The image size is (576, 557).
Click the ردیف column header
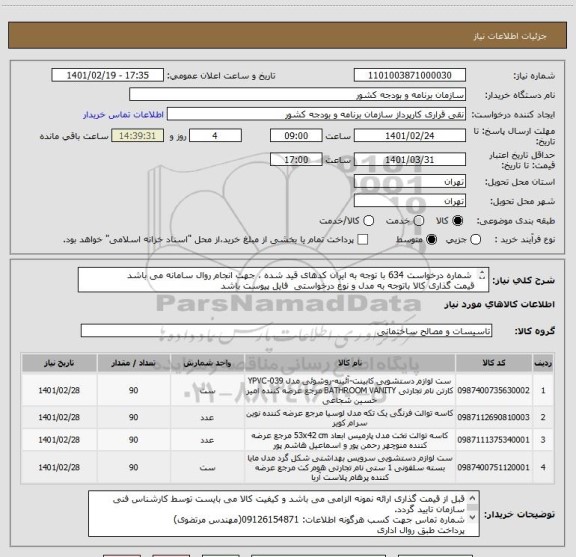coord(543,363)
